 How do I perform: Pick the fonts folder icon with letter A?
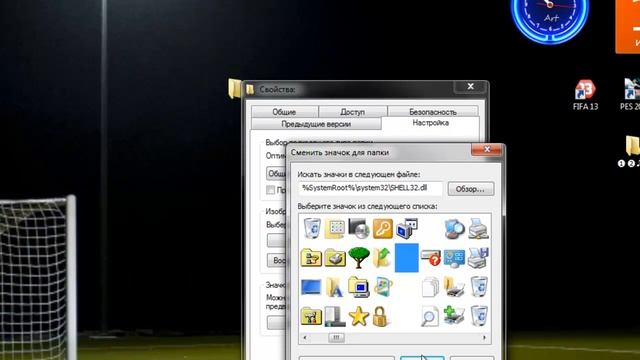(x=335, y=287)
